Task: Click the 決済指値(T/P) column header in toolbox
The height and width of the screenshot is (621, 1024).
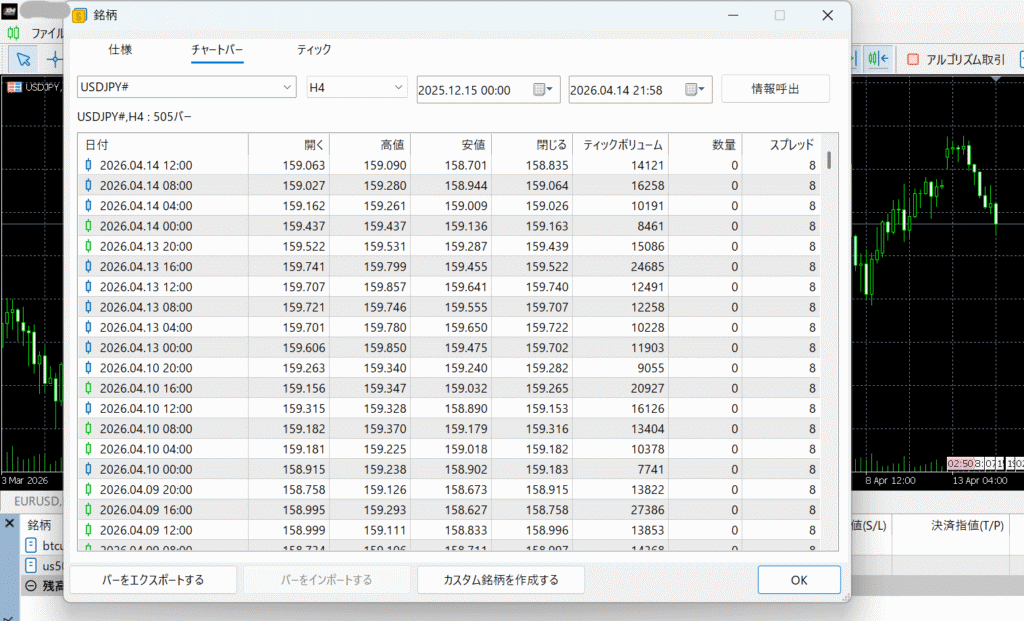Action: 967,525
